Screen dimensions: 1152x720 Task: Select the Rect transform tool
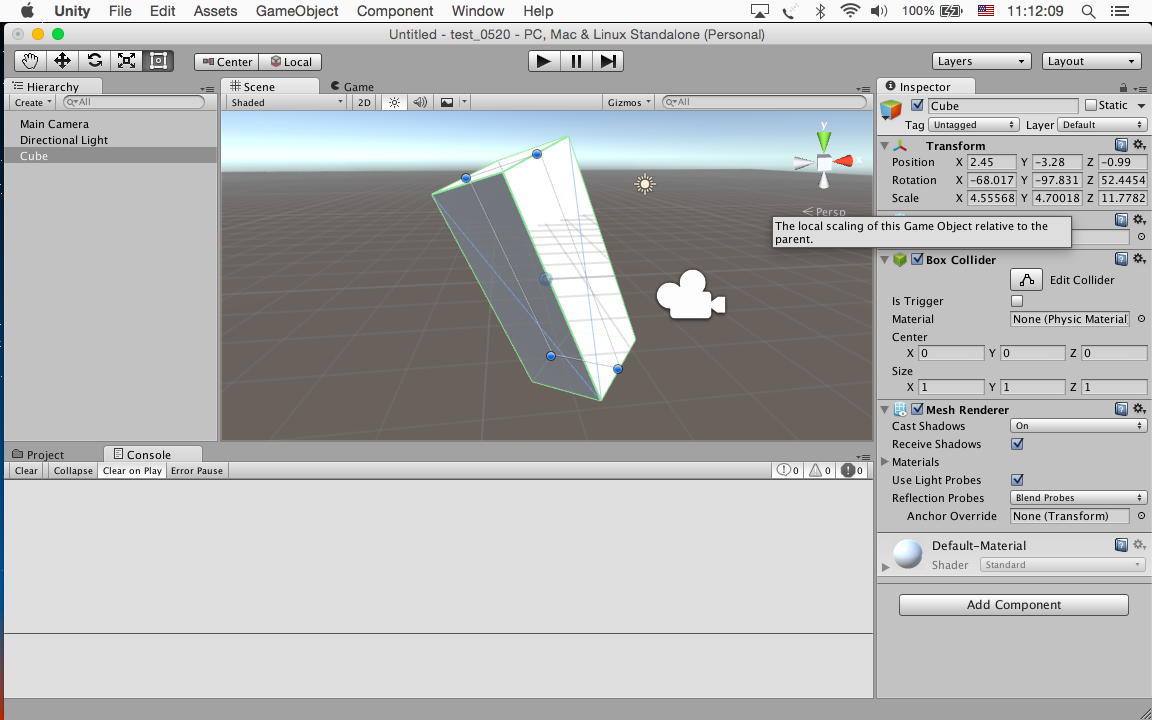[158, 61]
